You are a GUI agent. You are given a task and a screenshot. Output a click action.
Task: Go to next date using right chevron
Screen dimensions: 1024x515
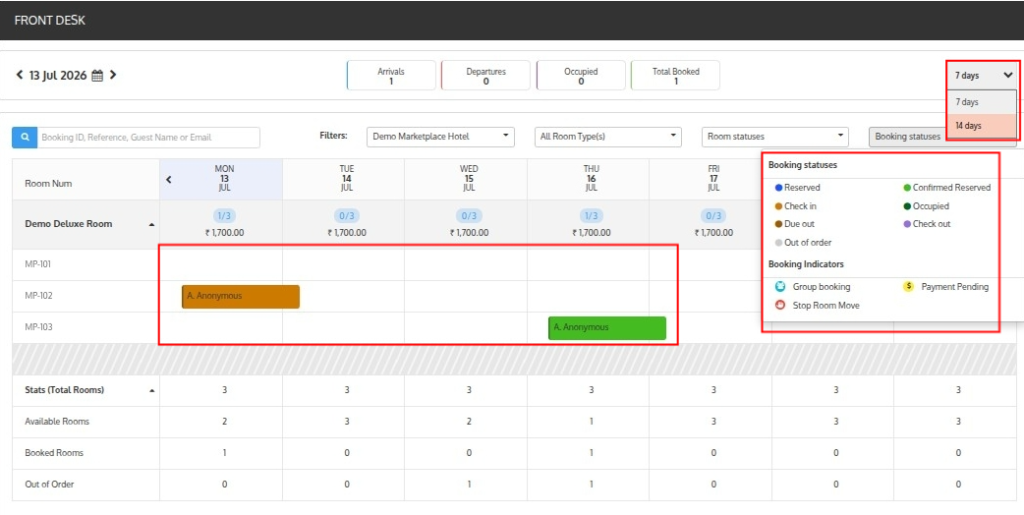(113, 75)
